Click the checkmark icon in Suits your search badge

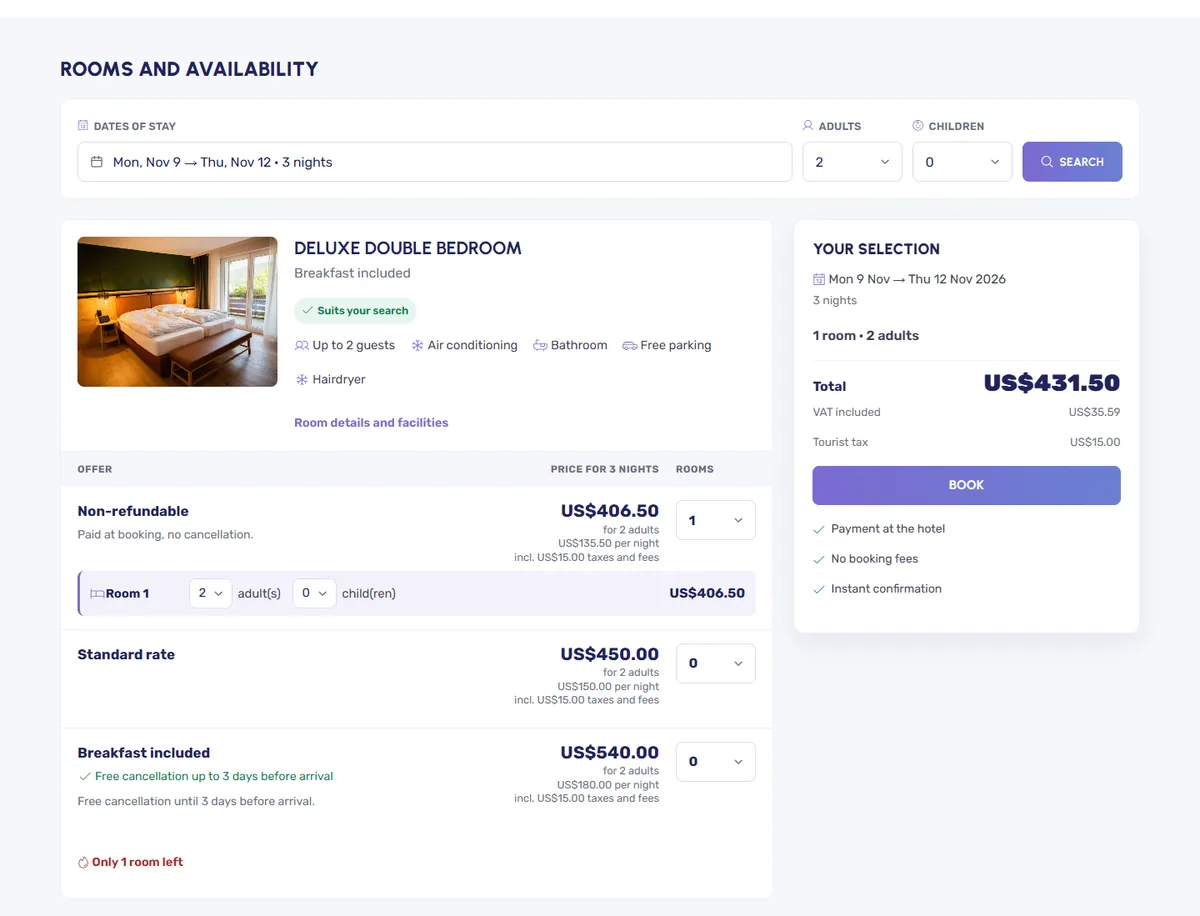coord(308,311)
